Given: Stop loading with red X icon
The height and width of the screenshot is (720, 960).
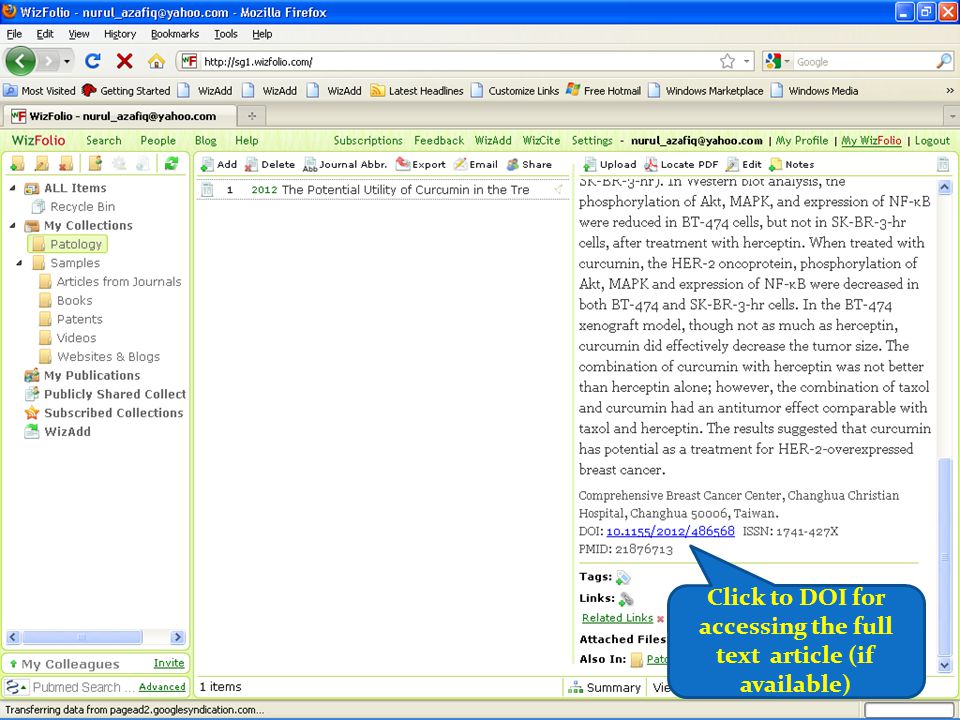Looking at the screenshot, I should 125,61.
